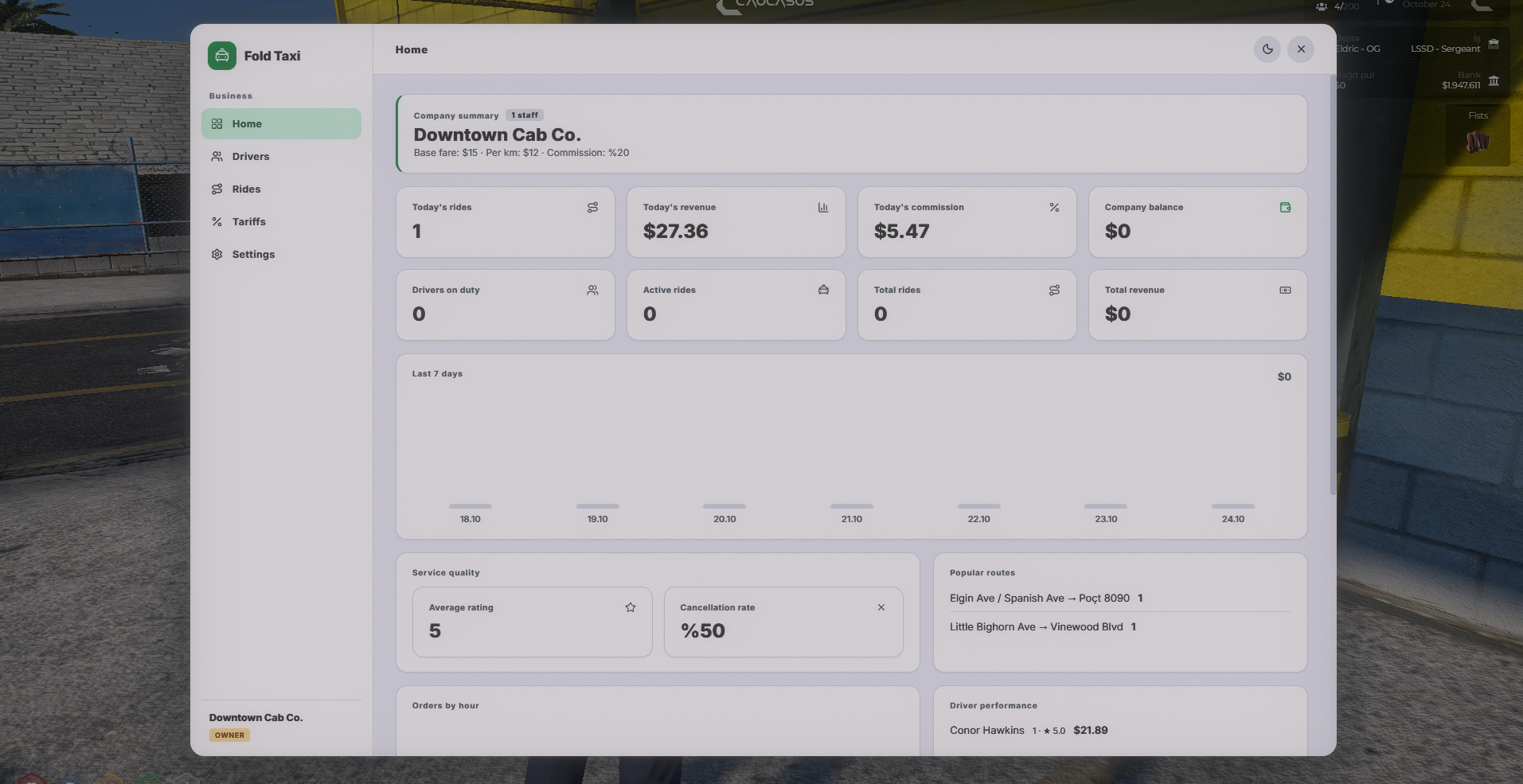Click the Fists weapon slot in HUD

tap(1478, 136)
